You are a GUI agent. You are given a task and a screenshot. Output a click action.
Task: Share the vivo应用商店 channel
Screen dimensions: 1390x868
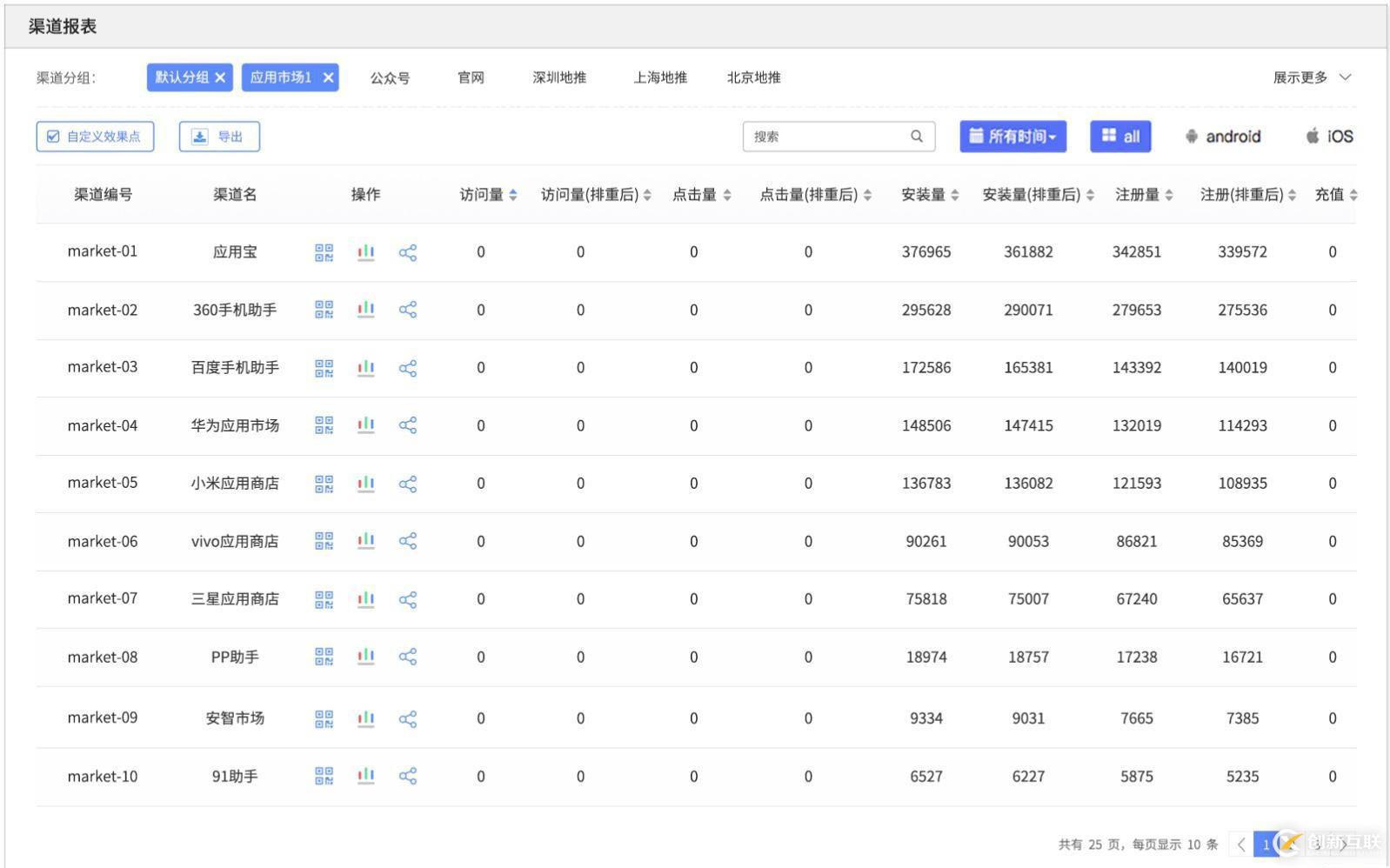(407, 541)
